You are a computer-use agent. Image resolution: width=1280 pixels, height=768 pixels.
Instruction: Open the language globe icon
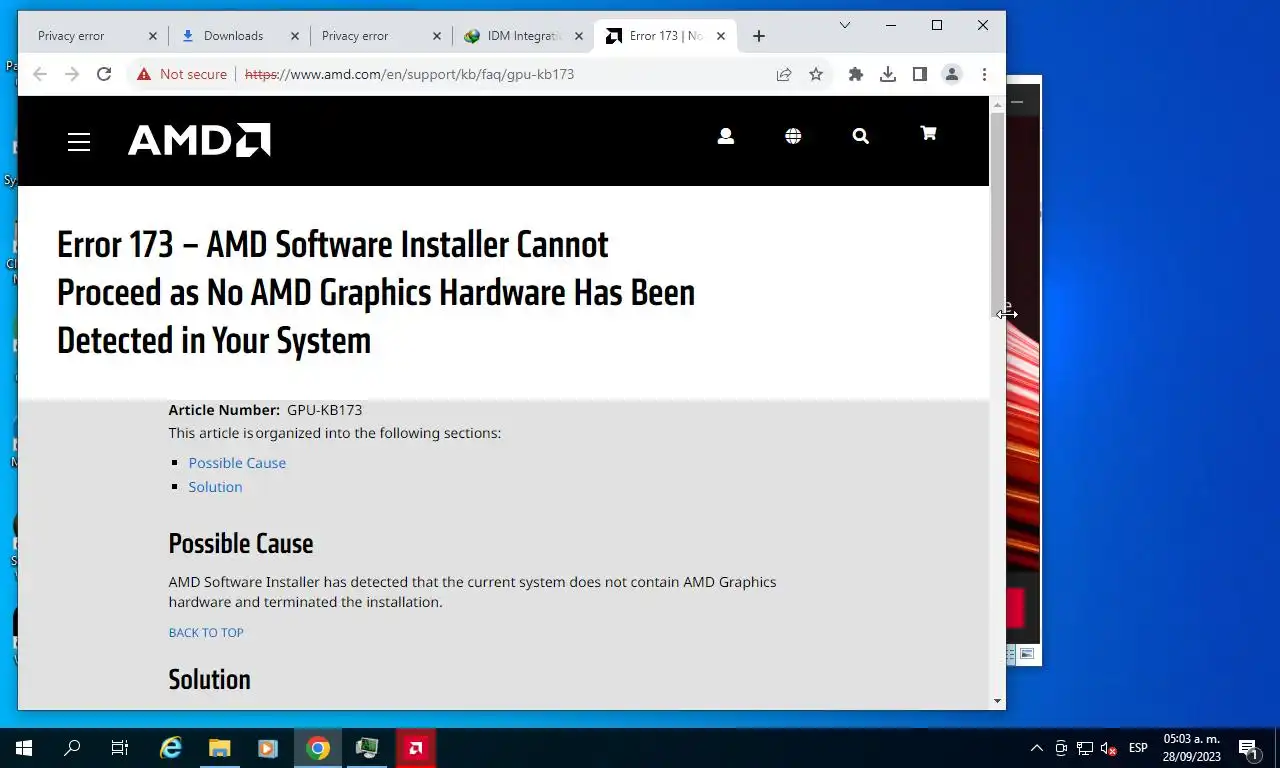tap(793, 136)
